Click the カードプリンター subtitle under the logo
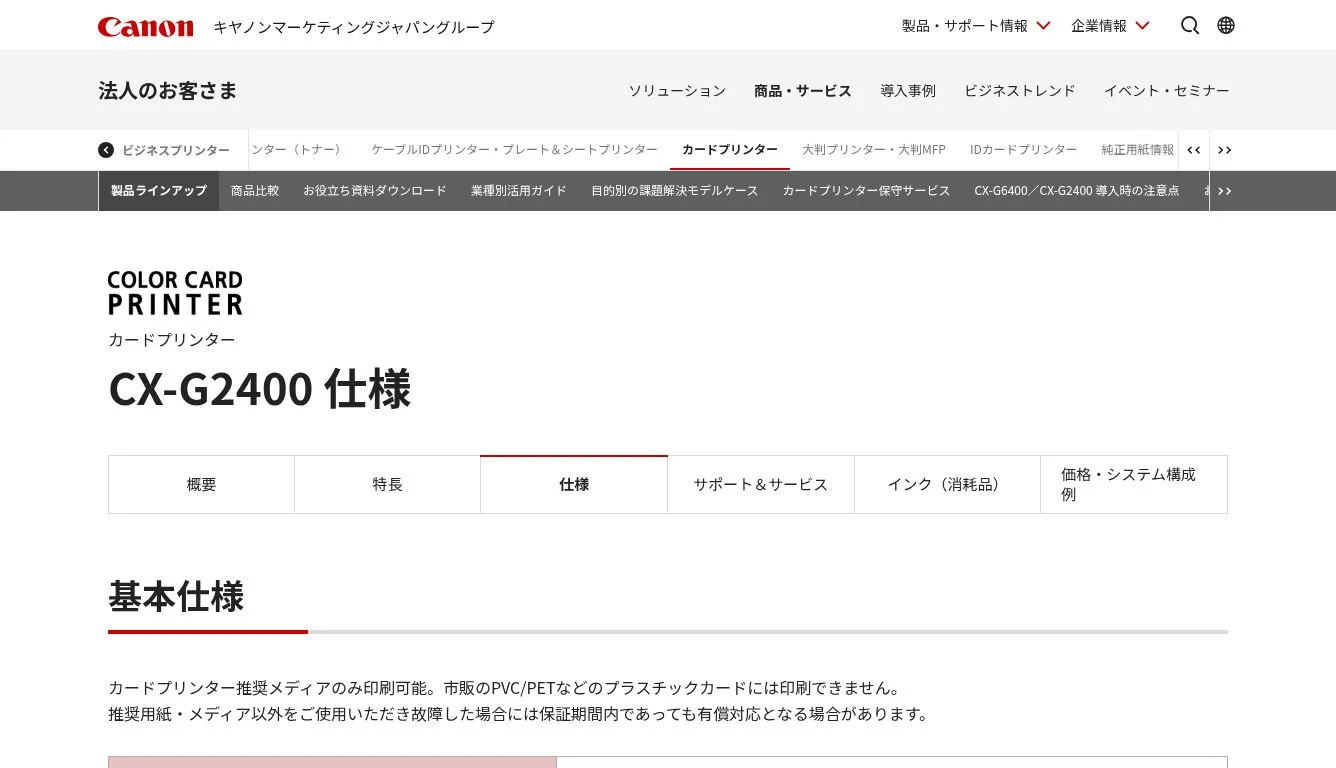The image size is (1336, 768). [172, 340]
